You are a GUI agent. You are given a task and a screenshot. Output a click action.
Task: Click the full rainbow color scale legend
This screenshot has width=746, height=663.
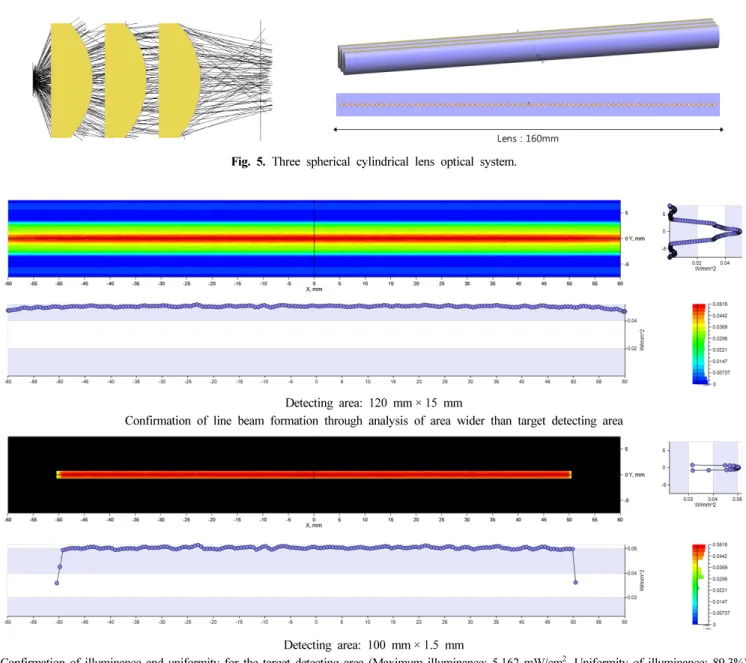pos(699,344)
